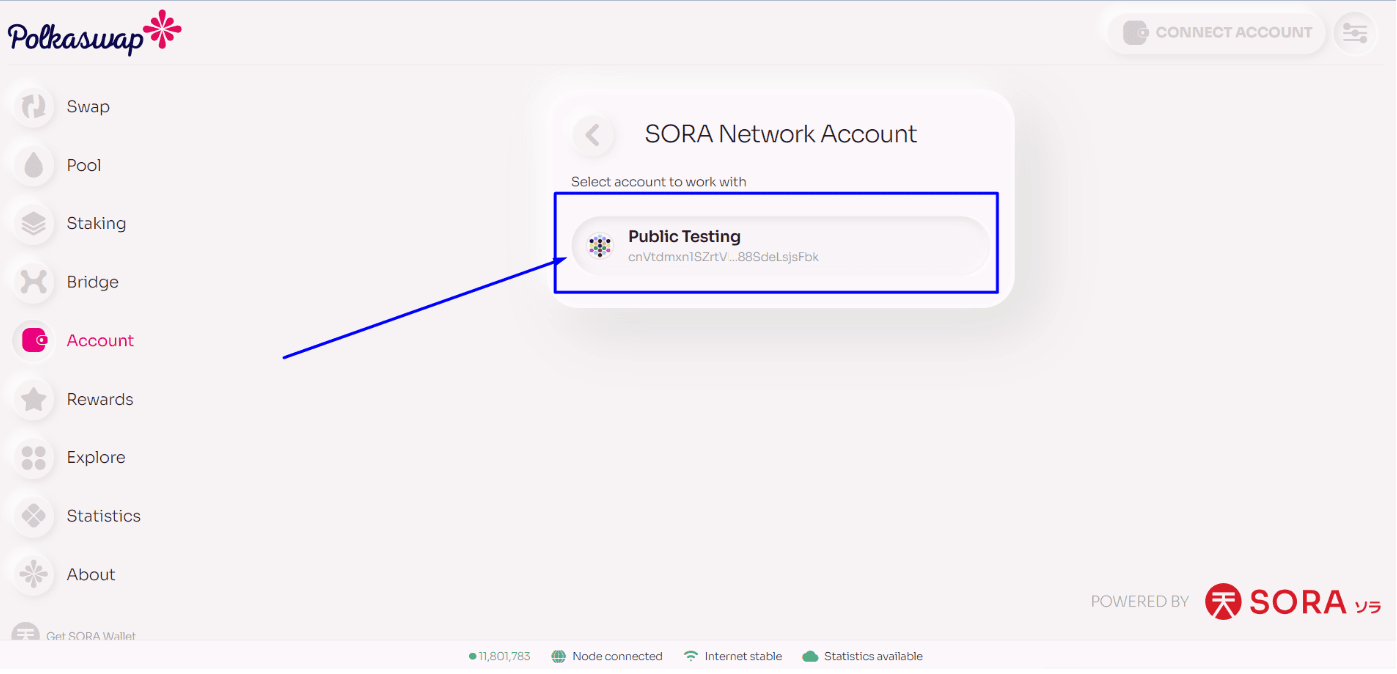This screenshot has height=674, width=1397.
Task: Click the Get SORA Wallet link
Action: pos(90,636)
